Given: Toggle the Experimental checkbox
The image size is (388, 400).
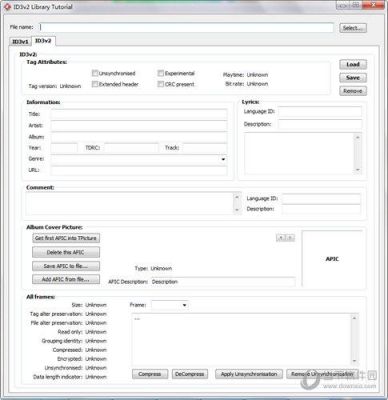Looking at the screenshot, I should pyautogui.click(x=161, y=73).
